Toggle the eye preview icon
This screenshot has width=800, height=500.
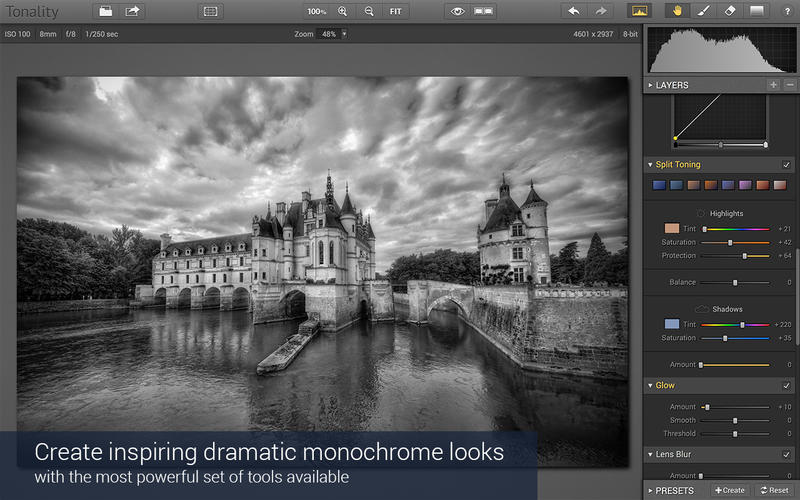458,11
